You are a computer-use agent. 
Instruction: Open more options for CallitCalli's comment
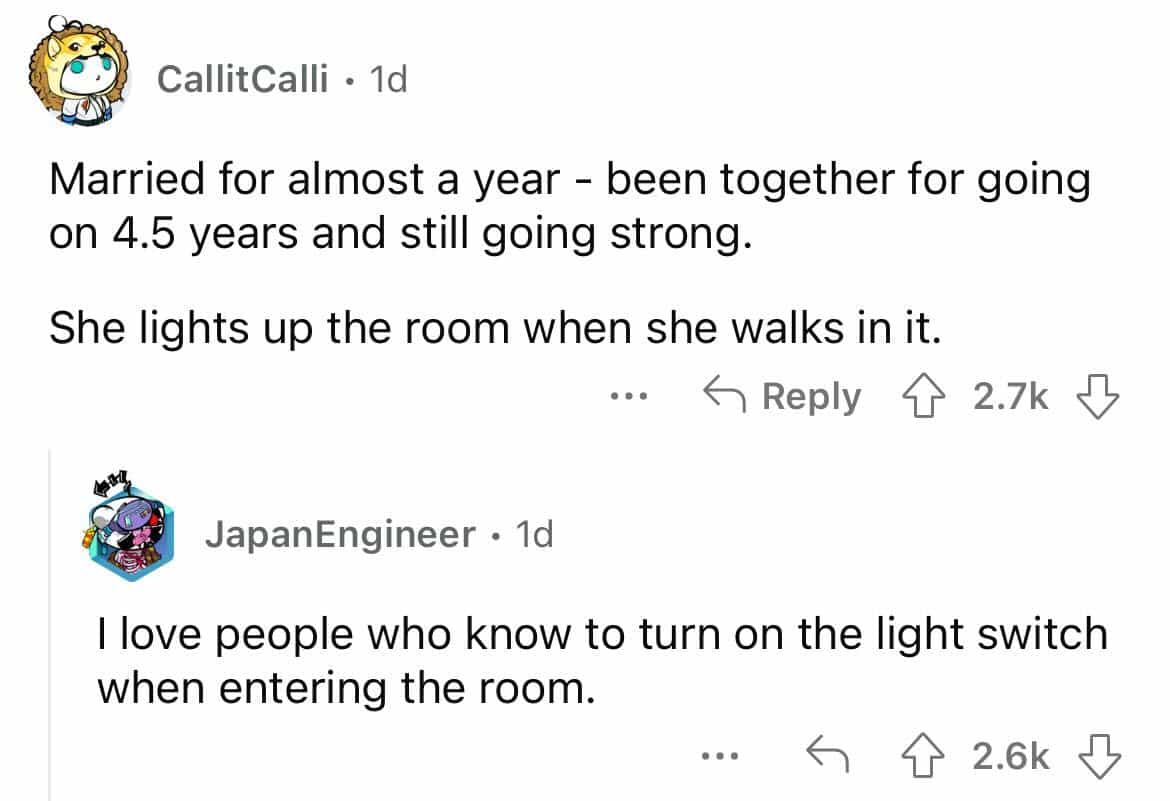click(x=631, y=398)
